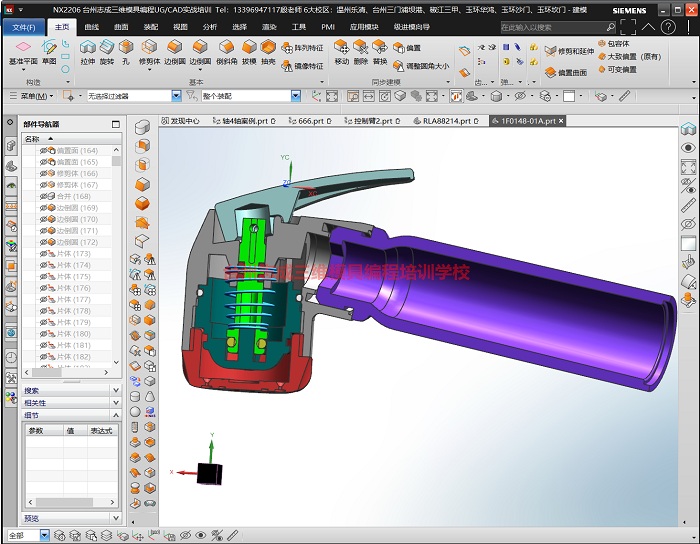
Task: Click the 偏置 offset region icon
Action: (x=398, y=47)
